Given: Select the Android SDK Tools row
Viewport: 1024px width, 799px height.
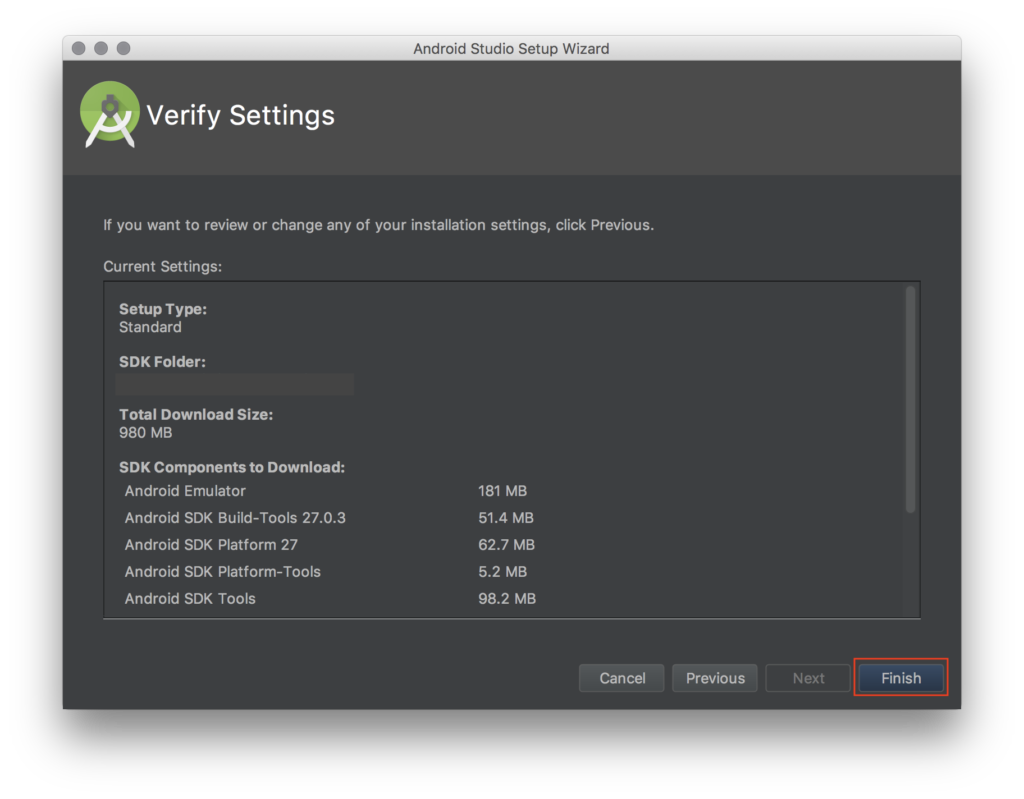Looking at the screenshot, I should [331, 598].
